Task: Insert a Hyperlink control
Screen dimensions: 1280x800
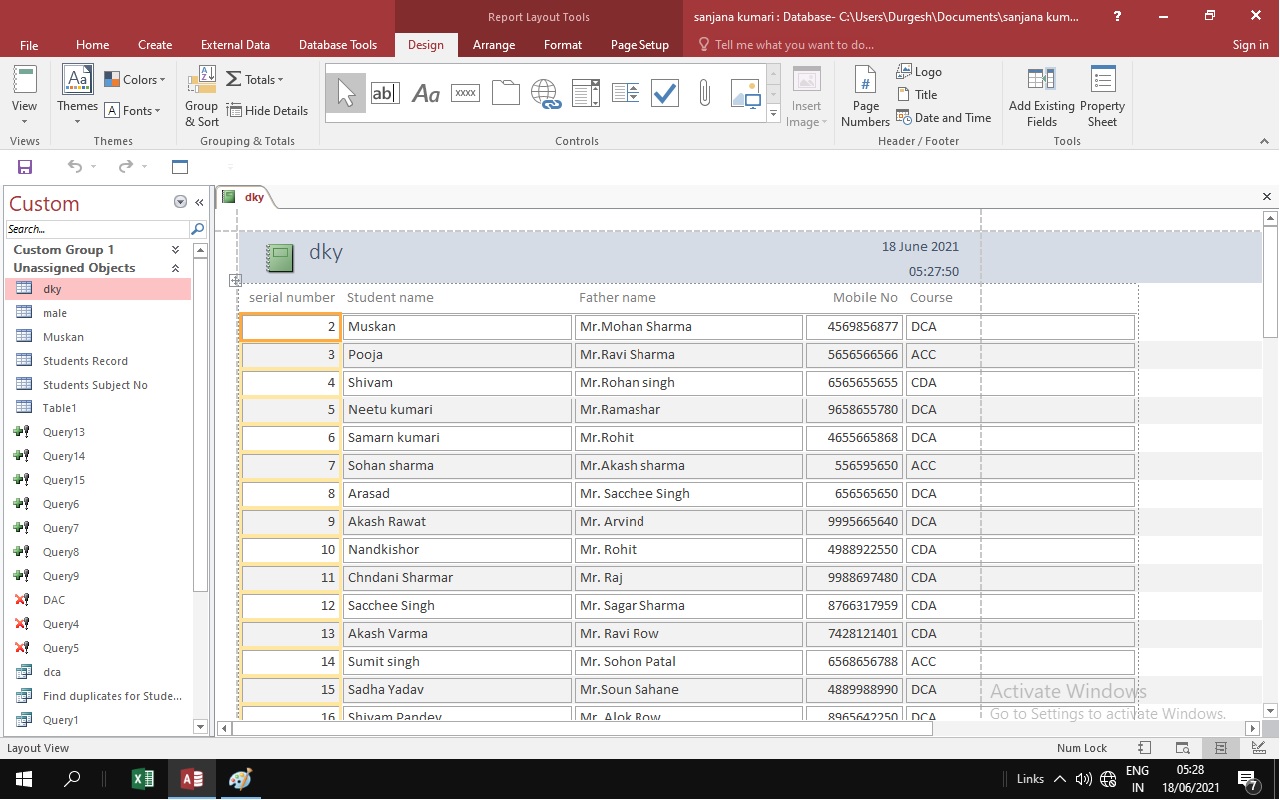Action: (546, 92)
